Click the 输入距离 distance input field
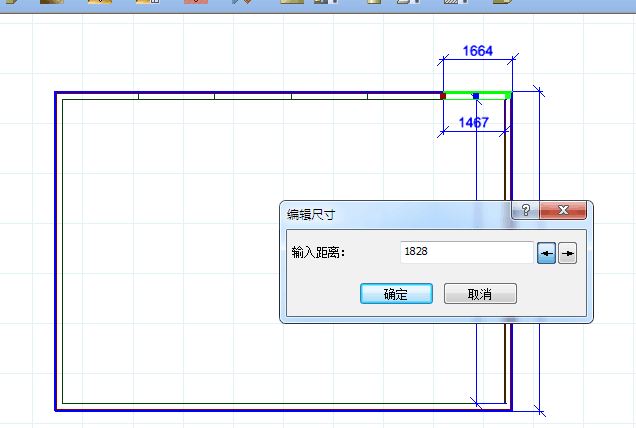This screenshot has height=428, width=636. (466, 252)
